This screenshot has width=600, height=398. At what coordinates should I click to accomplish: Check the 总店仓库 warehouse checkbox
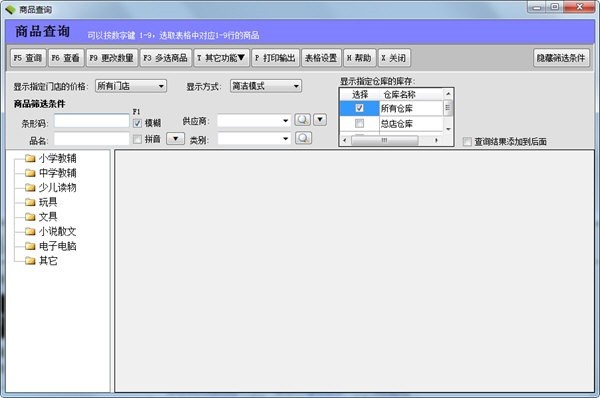tap(359, 123)
